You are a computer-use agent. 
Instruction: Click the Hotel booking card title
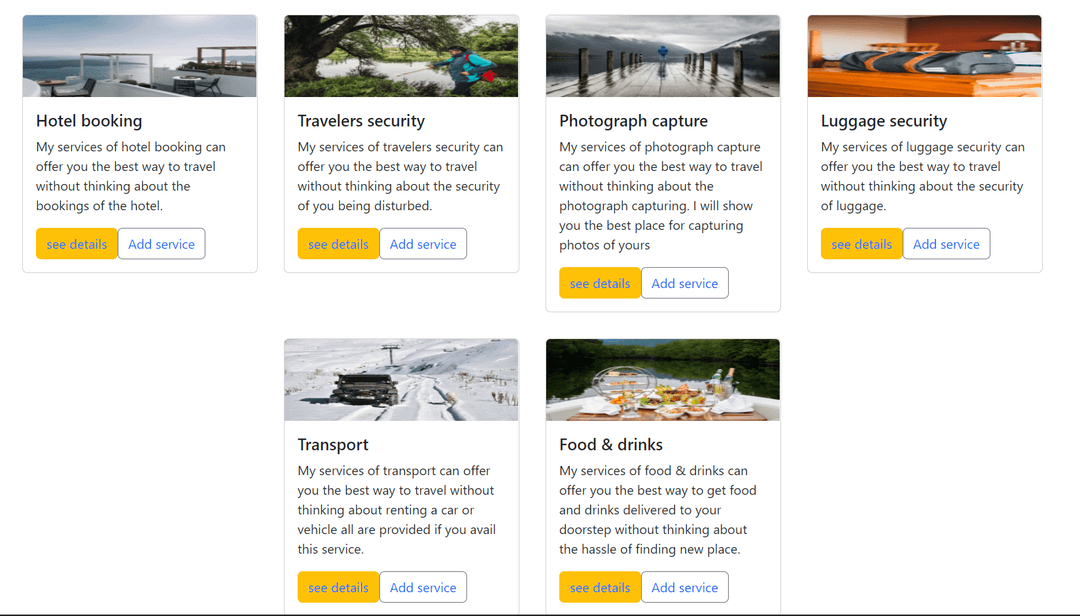click(89, 121)
